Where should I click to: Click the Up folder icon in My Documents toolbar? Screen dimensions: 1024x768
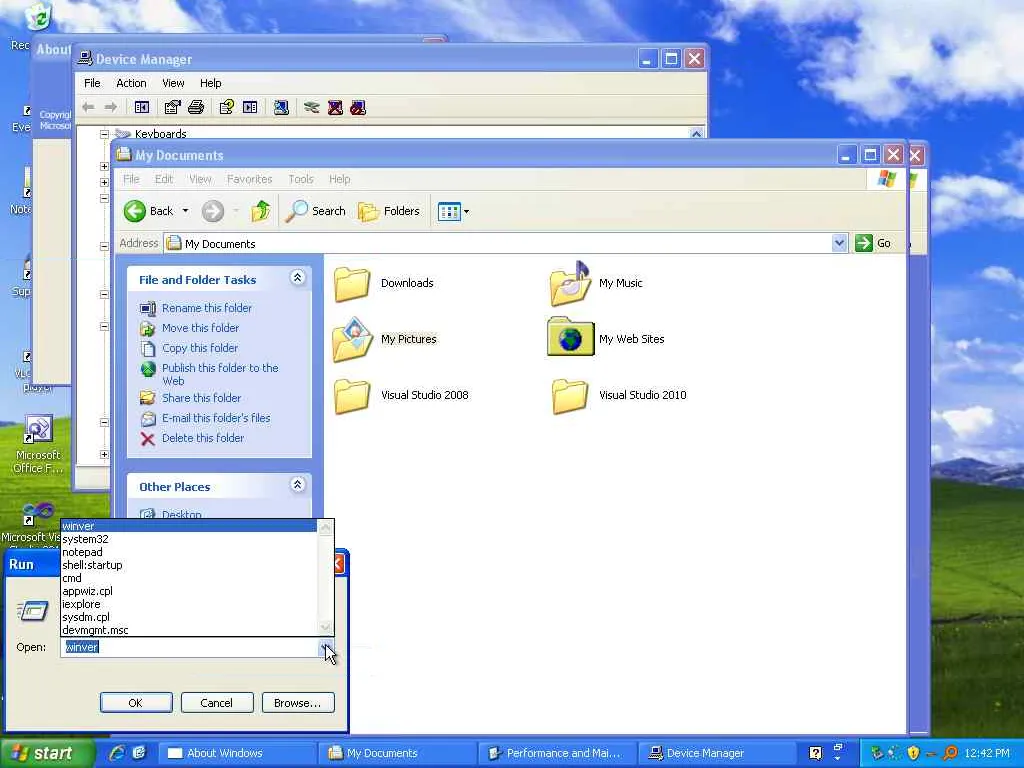pos(261,211)
